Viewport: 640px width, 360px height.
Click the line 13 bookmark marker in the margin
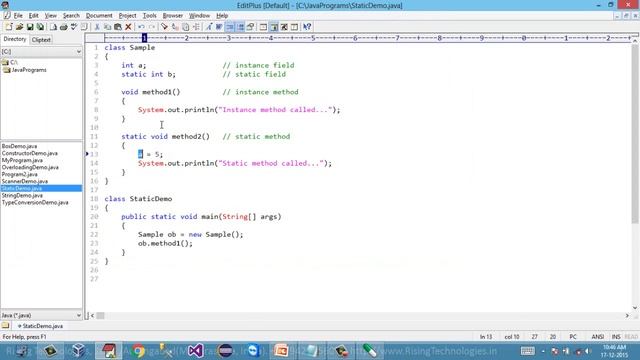click(87, 154)
